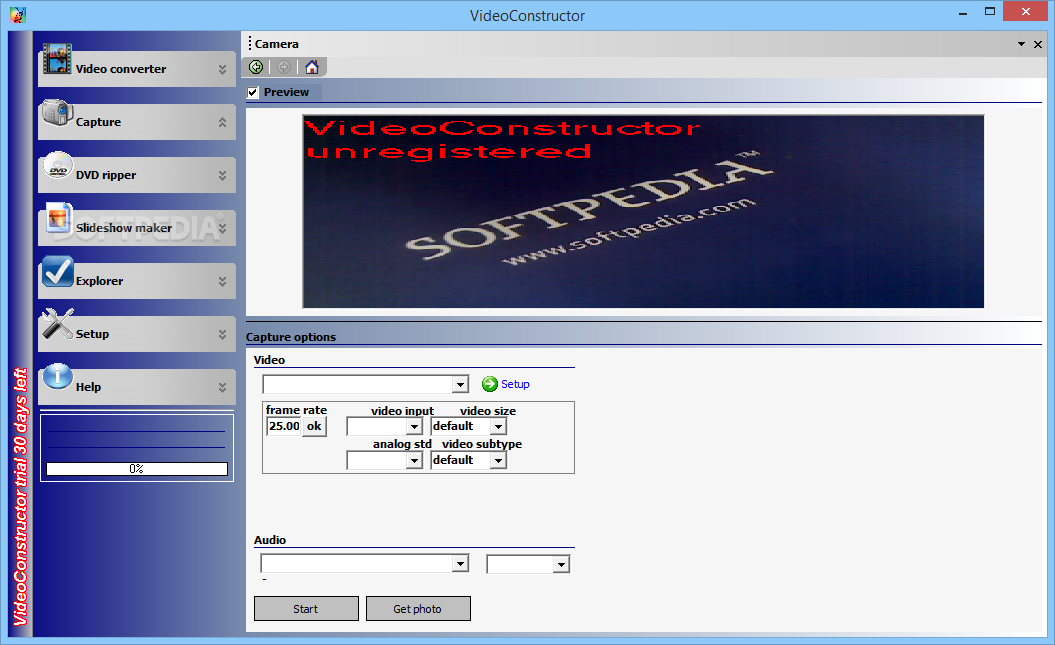Maximize the VideoConstructor window
1055x645 pixels.
(990, 11)
